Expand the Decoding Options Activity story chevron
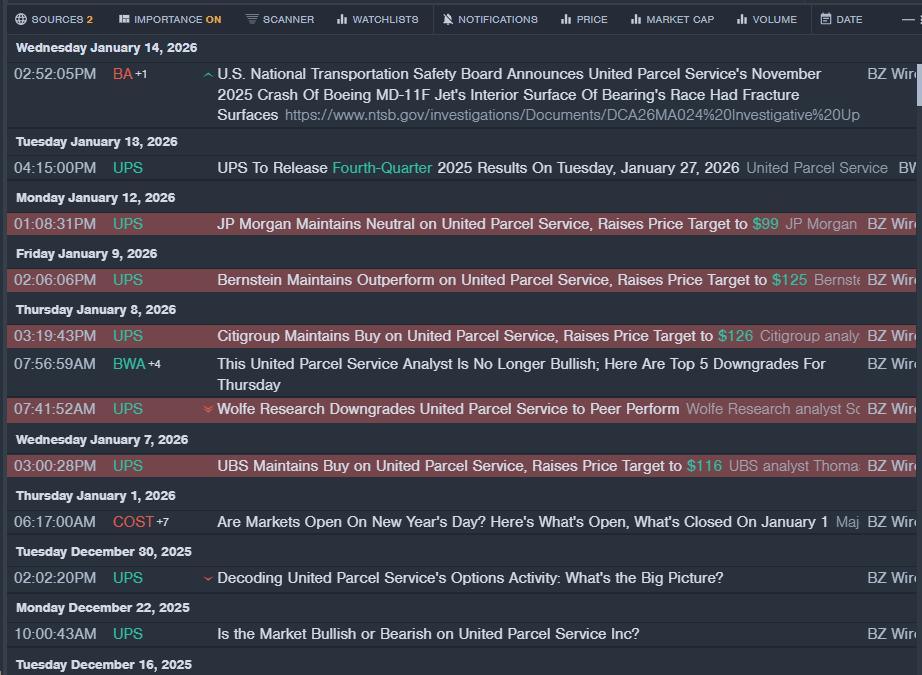This screenshot has height=675, width=922. point(208,578)
